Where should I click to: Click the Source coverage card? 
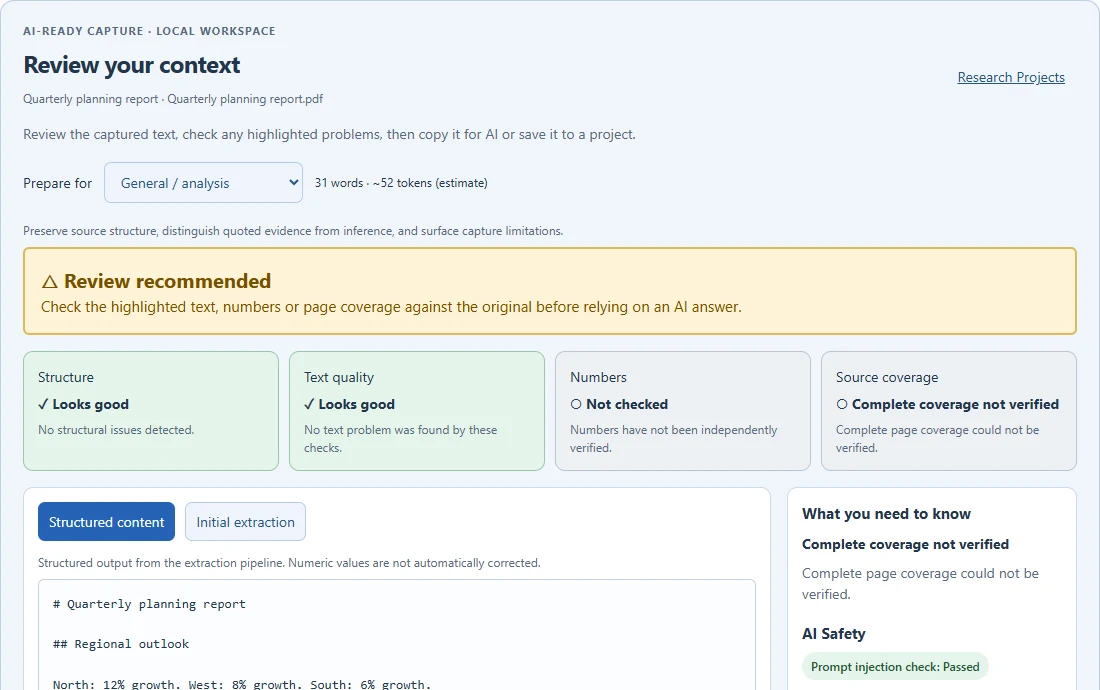pyautogui.click(x=948, y=411)
